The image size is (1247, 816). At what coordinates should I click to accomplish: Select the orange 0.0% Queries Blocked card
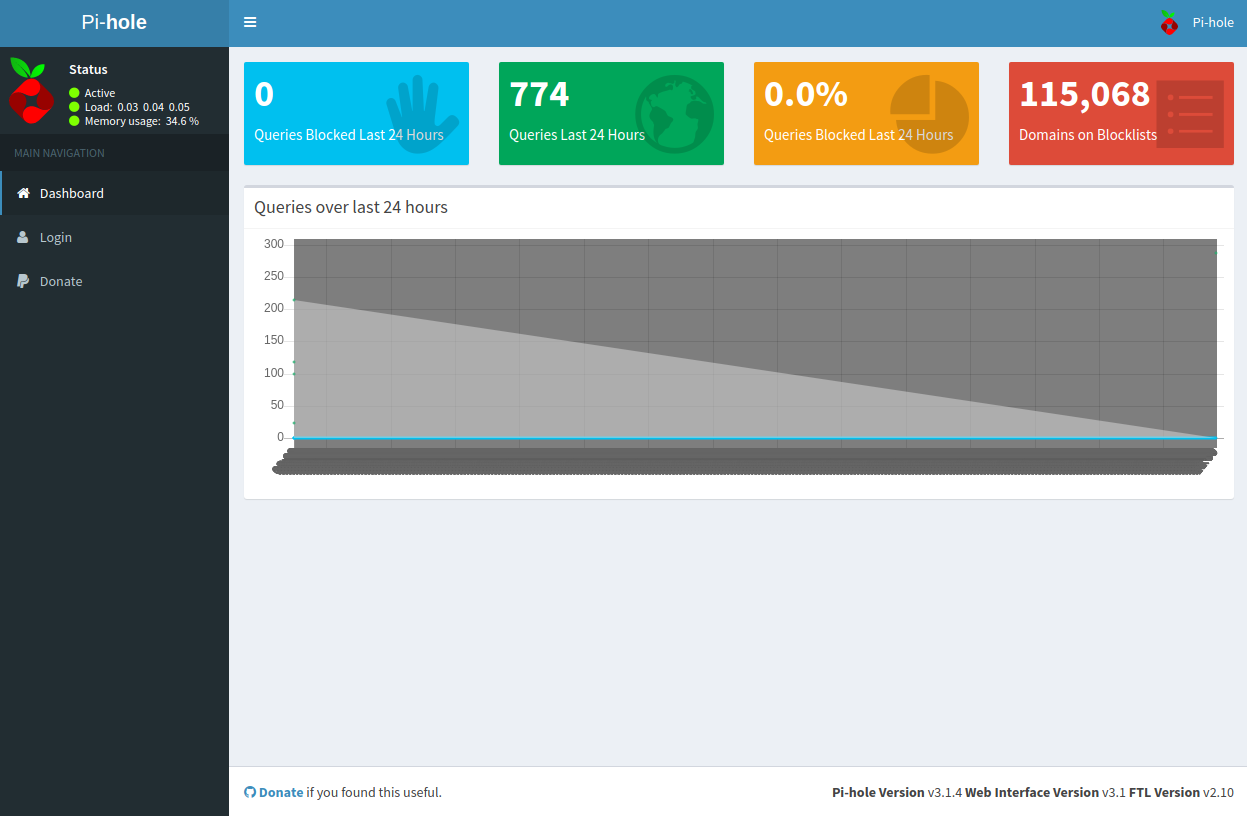[866, 113]
